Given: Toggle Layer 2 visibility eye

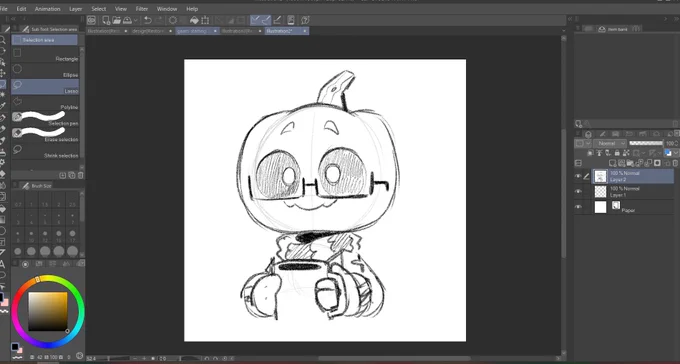Looking at the screenshot, I should (578, 176).
